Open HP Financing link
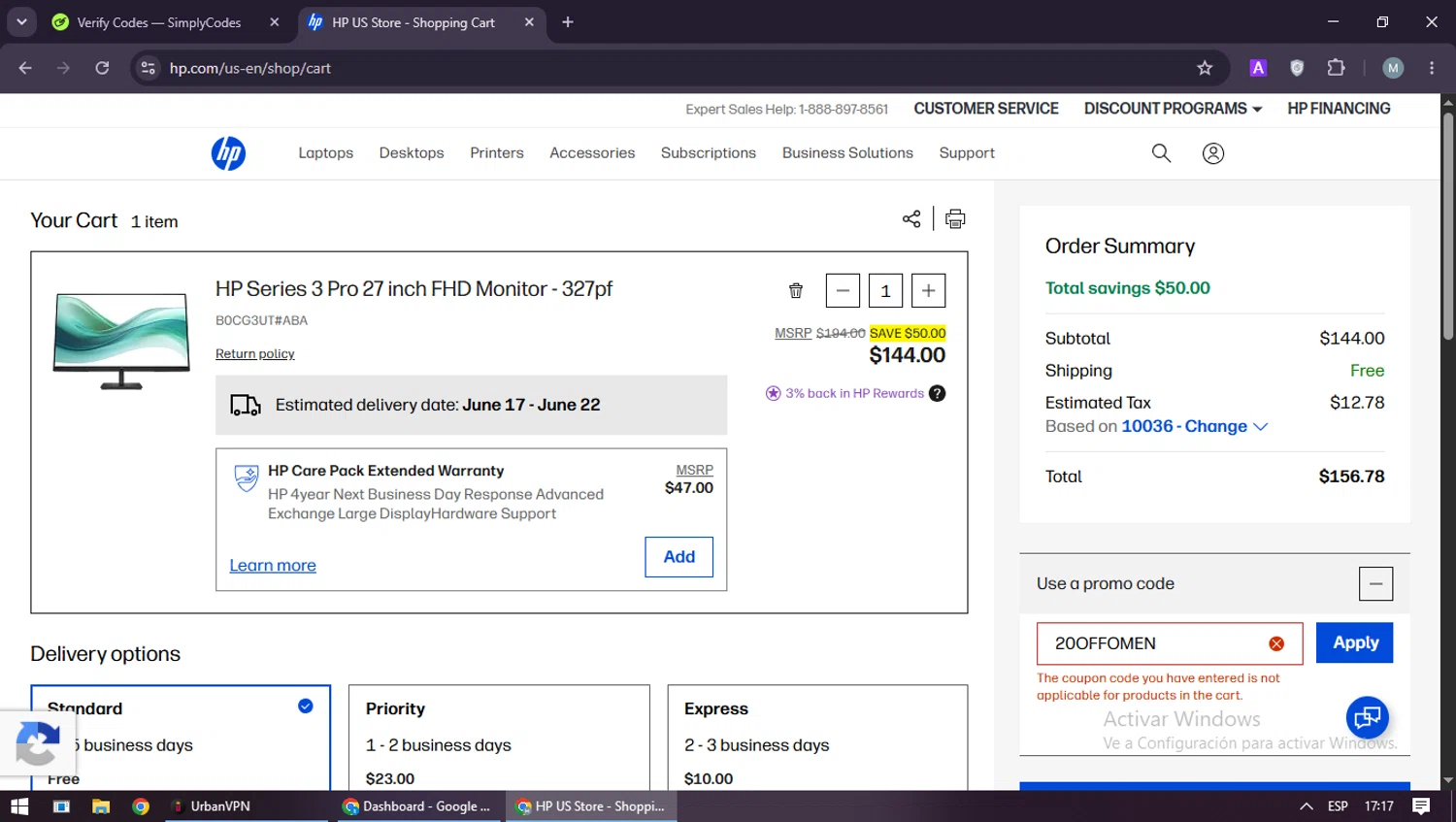Screen dimensions: 1456x822 click(1339, 109)
